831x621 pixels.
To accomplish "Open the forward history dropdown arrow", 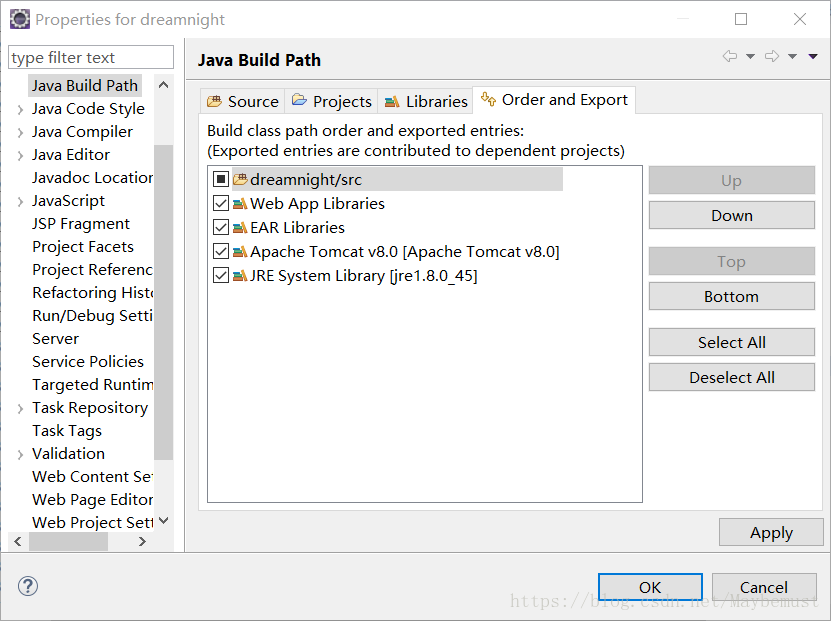I will point(792,56).
